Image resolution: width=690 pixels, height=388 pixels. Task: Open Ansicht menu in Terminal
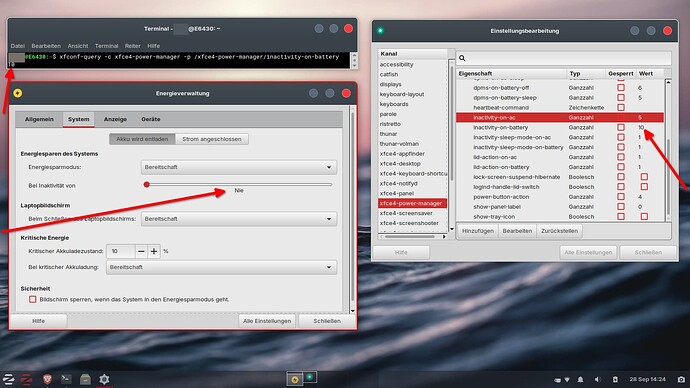tap(78, 46)
